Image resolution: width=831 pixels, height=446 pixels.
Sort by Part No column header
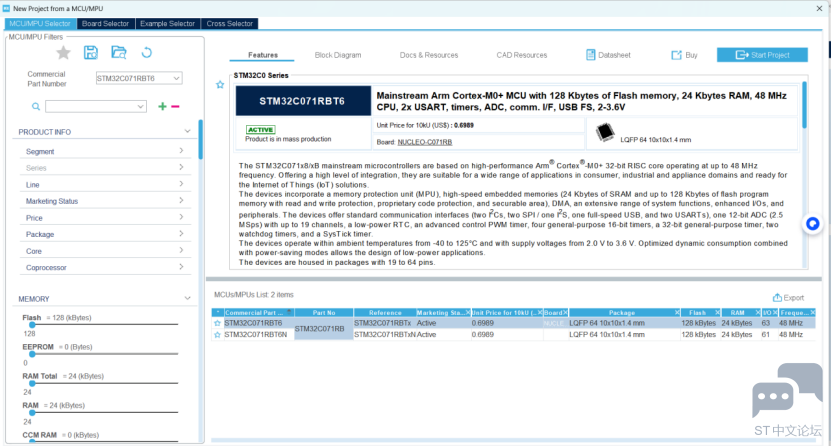coord(324,313)
